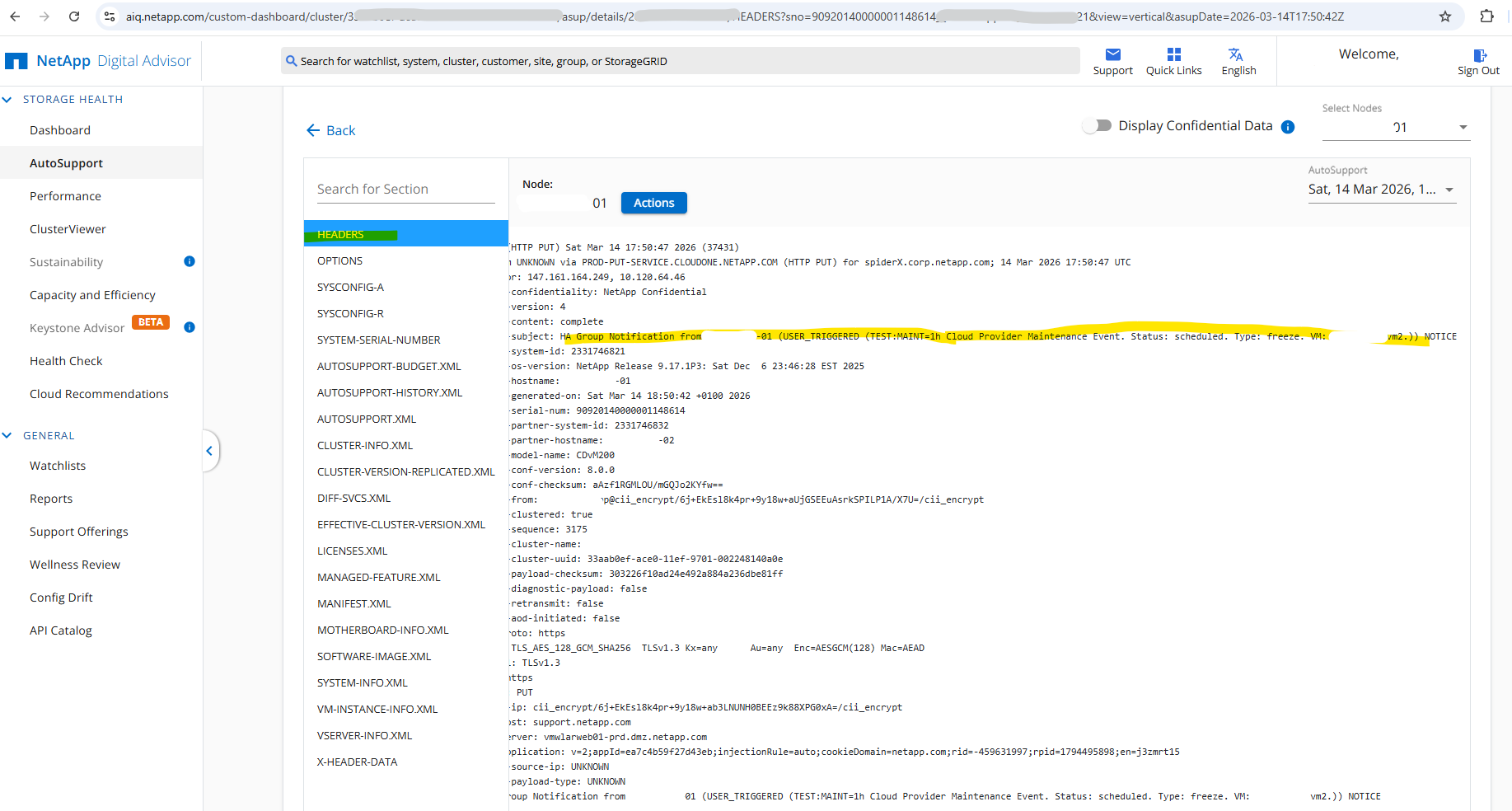Reload the page
1512x811 pixels.
[74, 16]
